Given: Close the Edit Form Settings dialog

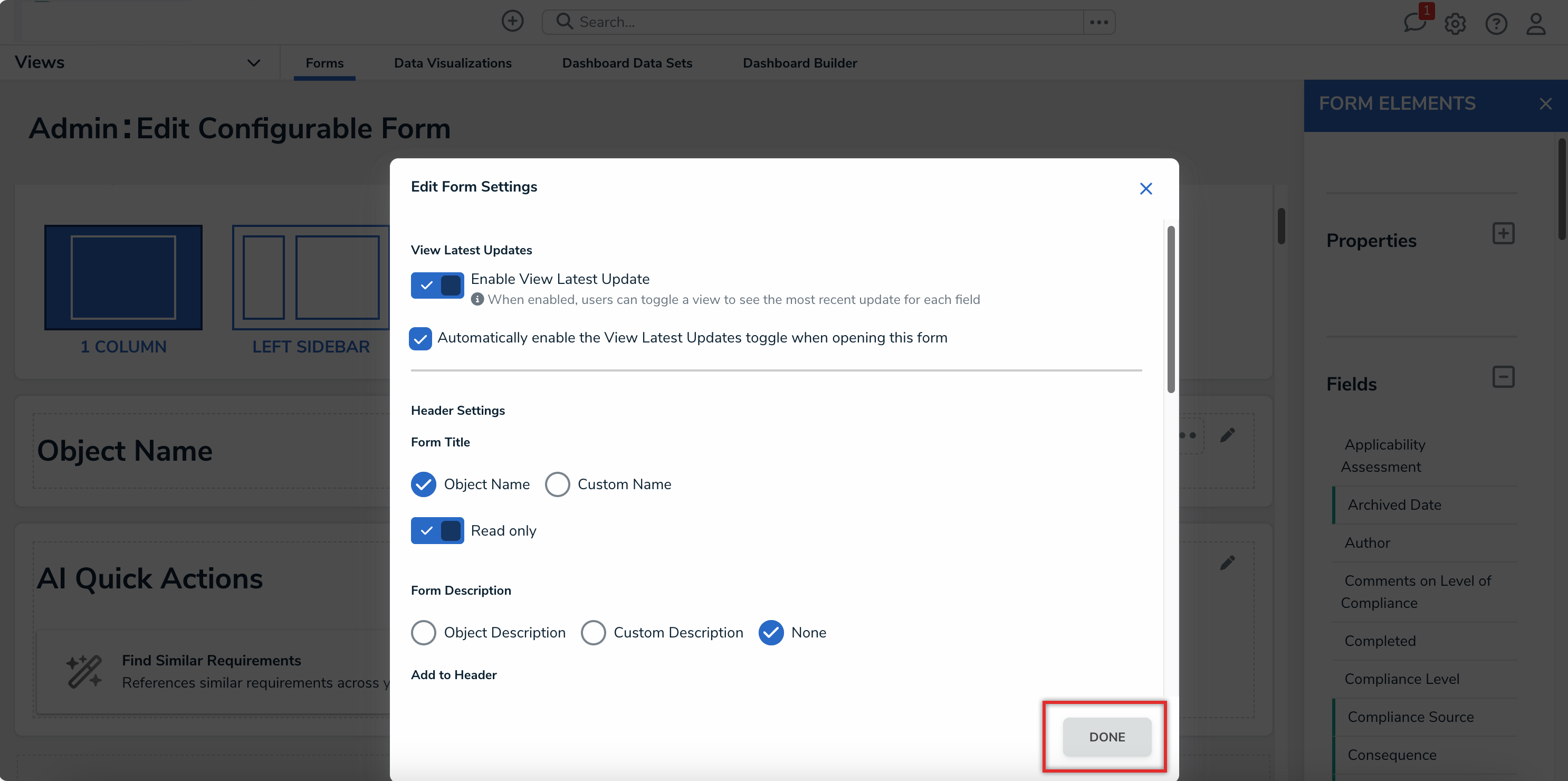Looking at the screenshot, I should click(1145, 189).
